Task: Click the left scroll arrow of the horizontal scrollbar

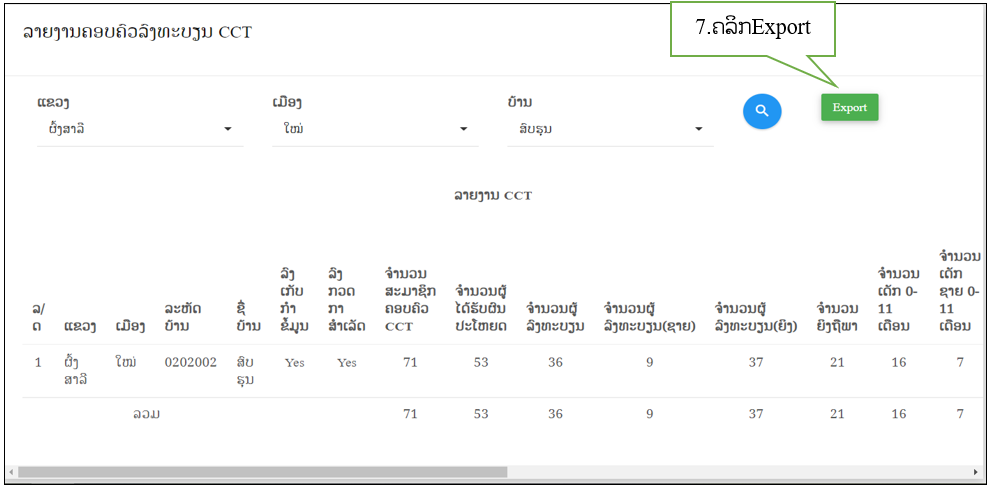Action: pyautogui.click(x=10, y=472)
